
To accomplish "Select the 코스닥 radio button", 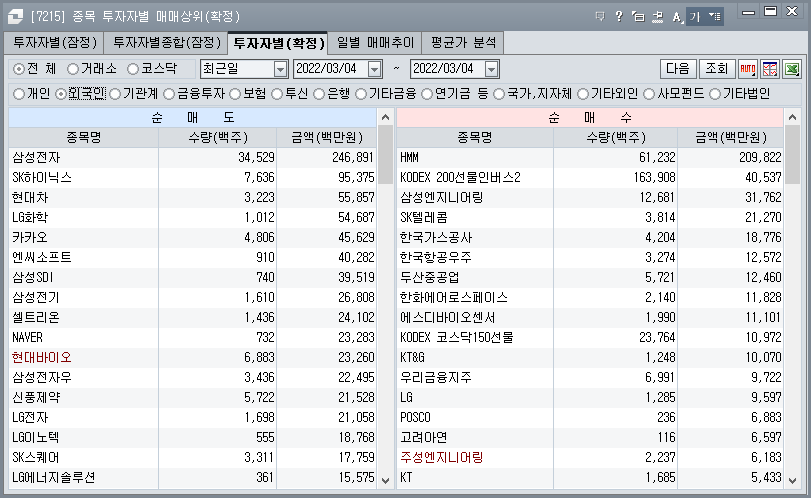I will [x=133, y=69].
